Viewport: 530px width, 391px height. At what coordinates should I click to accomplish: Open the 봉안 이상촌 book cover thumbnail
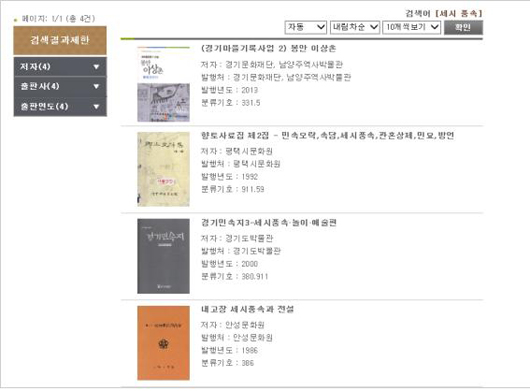click(163, 84)
